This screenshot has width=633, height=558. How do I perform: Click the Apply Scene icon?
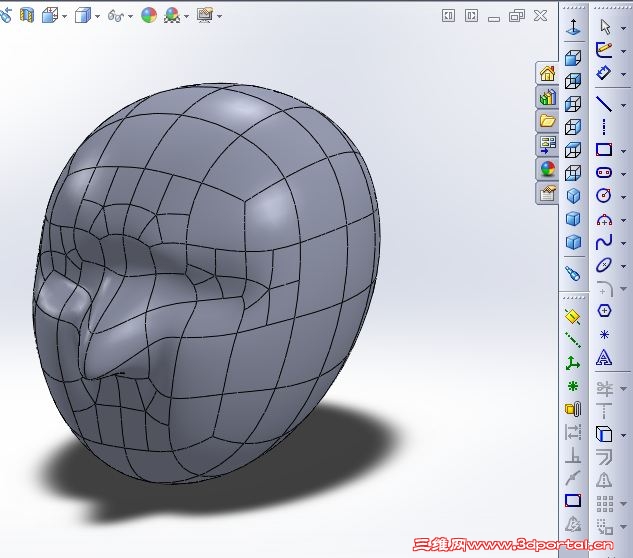click(x=172, y=16)
